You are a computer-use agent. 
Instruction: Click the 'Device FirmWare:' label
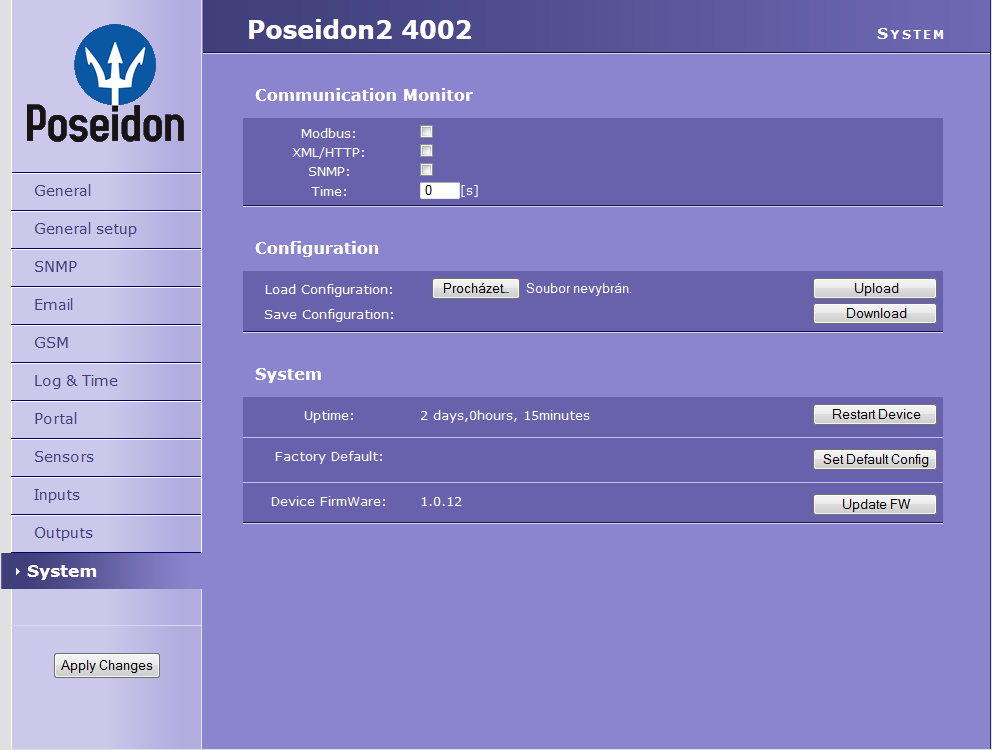[328, 502]
